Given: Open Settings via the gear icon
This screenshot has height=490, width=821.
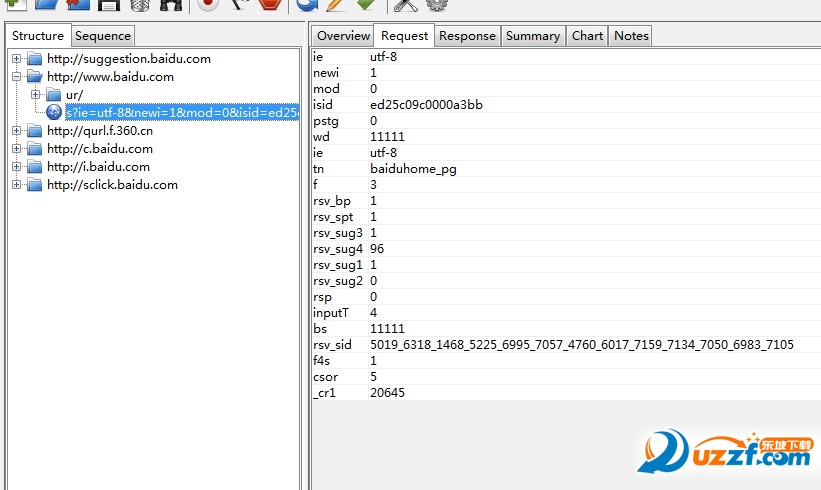Looking at the screenshot, I should (437, 4).
